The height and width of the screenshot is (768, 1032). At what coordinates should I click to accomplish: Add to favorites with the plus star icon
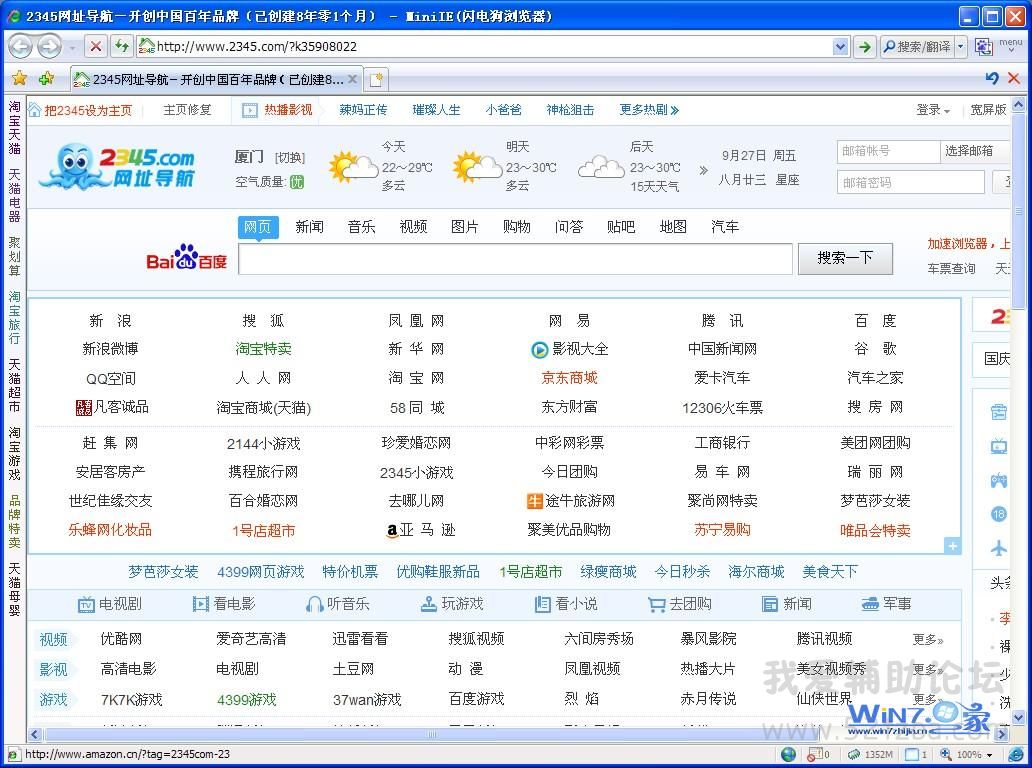46,78
